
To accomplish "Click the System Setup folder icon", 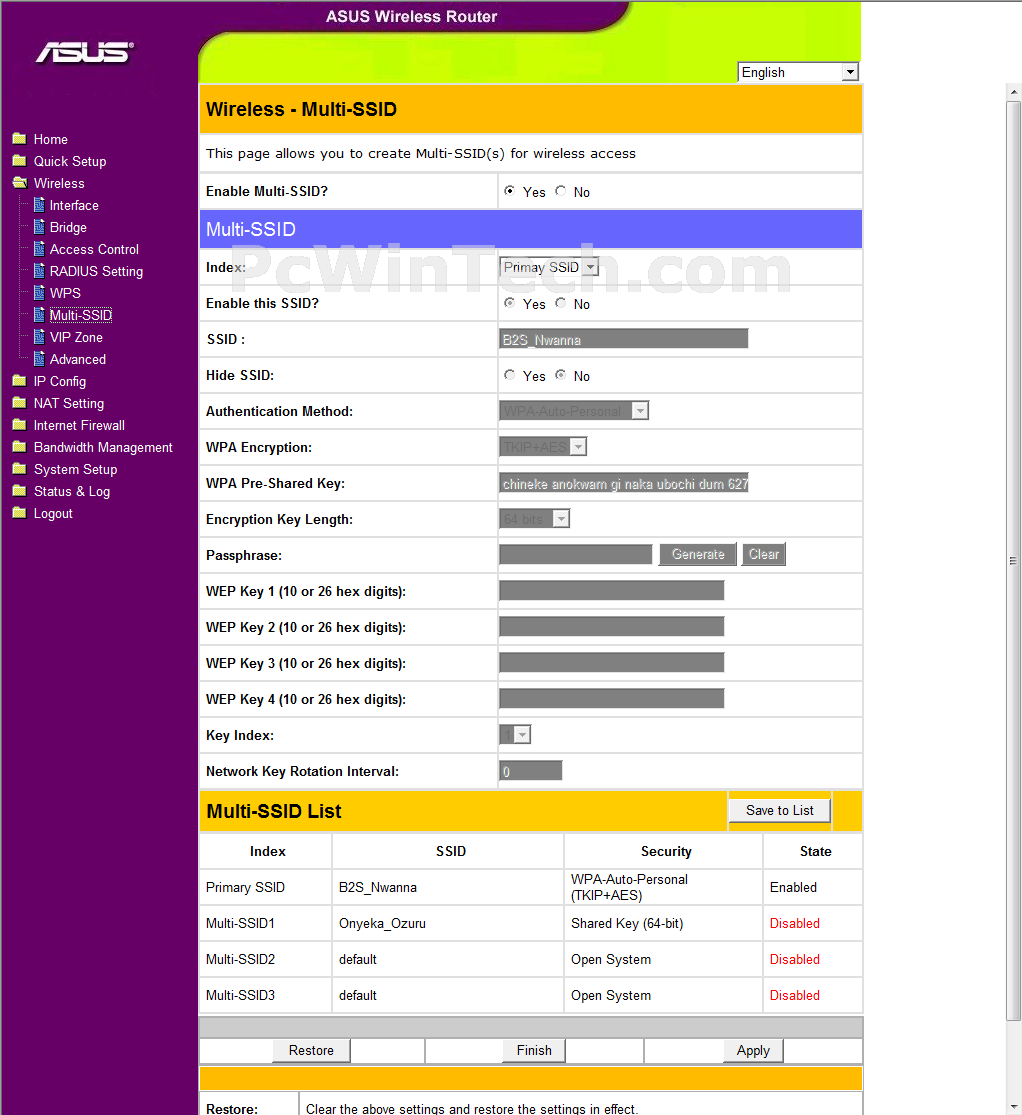I will [20, 469].
